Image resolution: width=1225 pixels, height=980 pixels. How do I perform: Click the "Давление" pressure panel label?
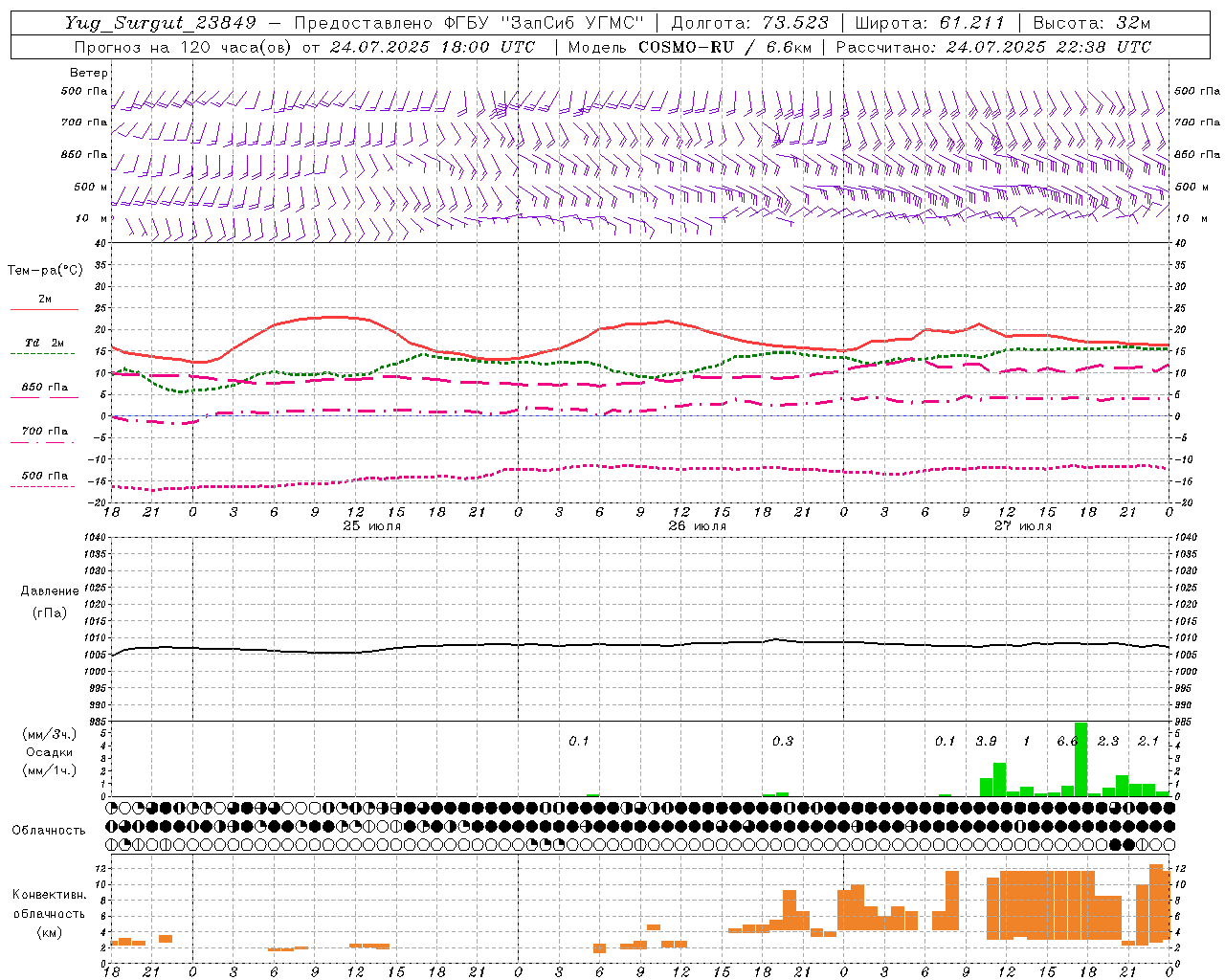(x=50, y=591)
